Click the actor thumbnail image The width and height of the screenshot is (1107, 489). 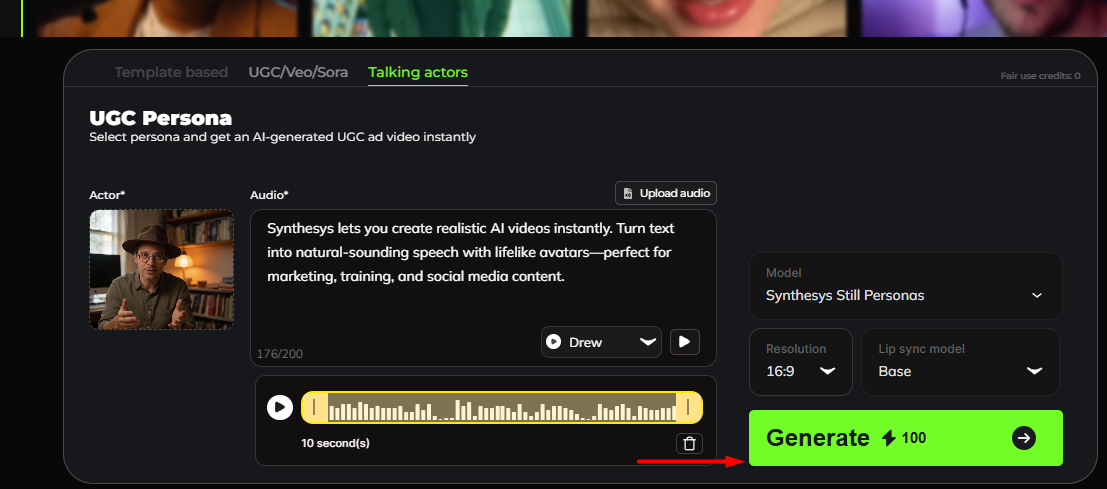[x=162, y=270]
